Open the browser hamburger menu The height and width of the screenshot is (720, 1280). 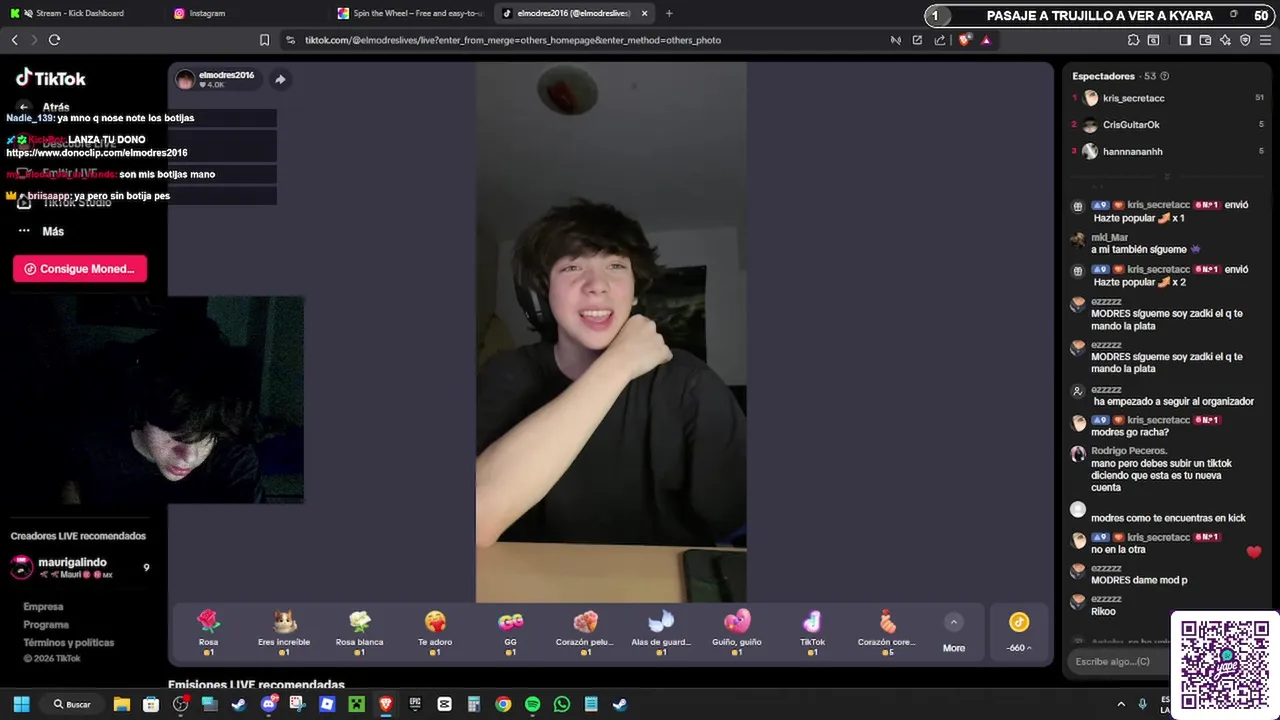coord(1265,40)
